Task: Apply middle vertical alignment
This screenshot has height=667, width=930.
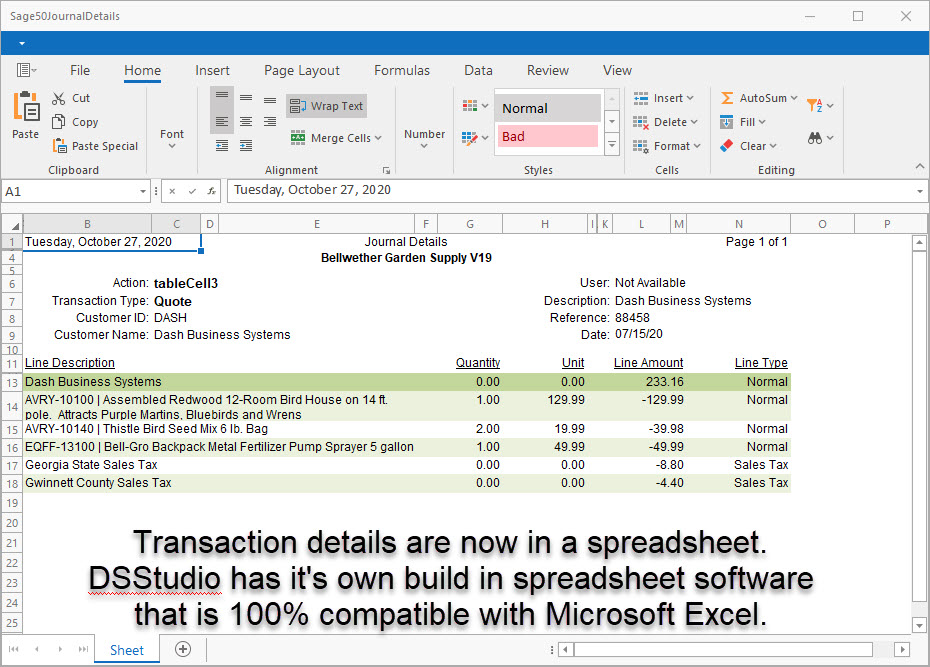Action: coord(246,98)
